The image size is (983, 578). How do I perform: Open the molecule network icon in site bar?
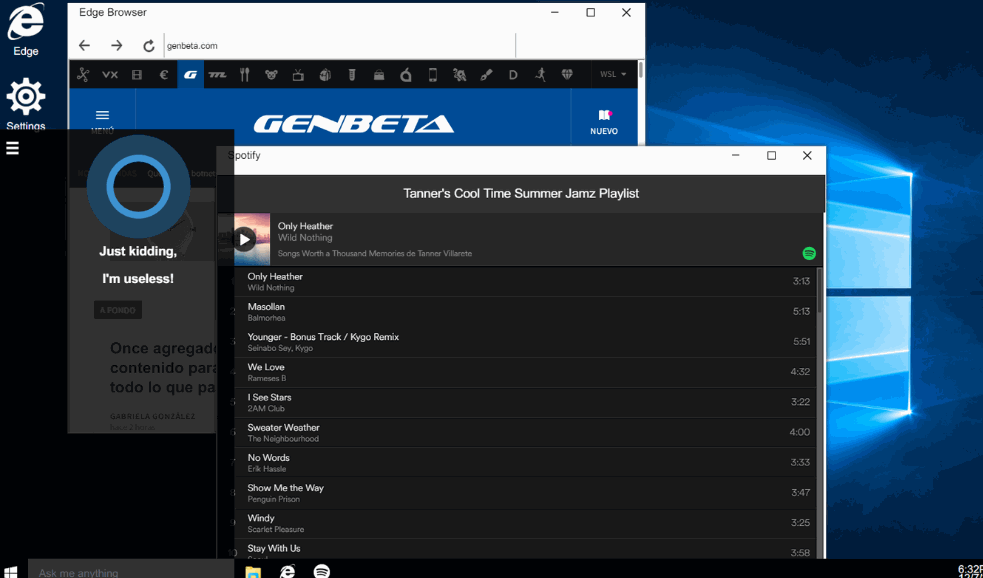click(x=83, y=75)
